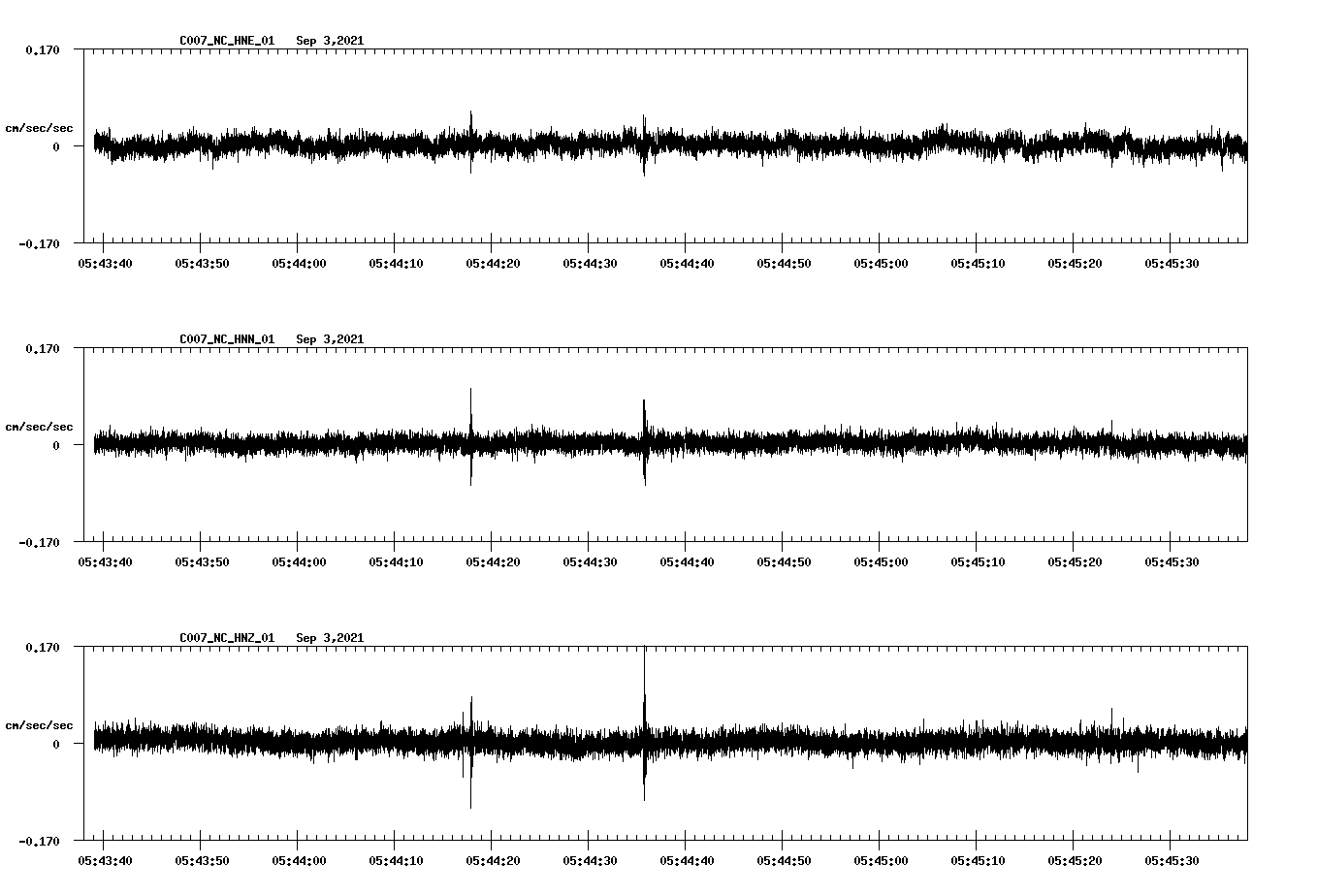
Task: Click the 05:43:40 time label under HNZ plot
Action: coord(105,860)
